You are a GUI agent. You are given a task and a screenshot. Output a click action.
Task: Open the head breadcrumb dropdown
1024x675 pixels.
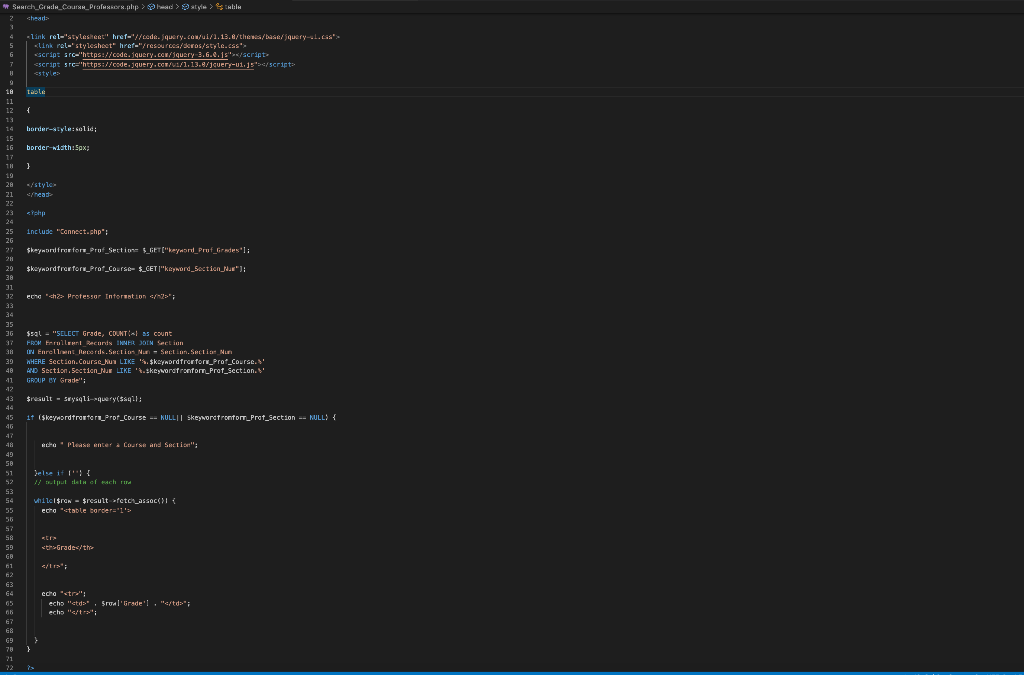pyautogui.click(x=165, y=7)
